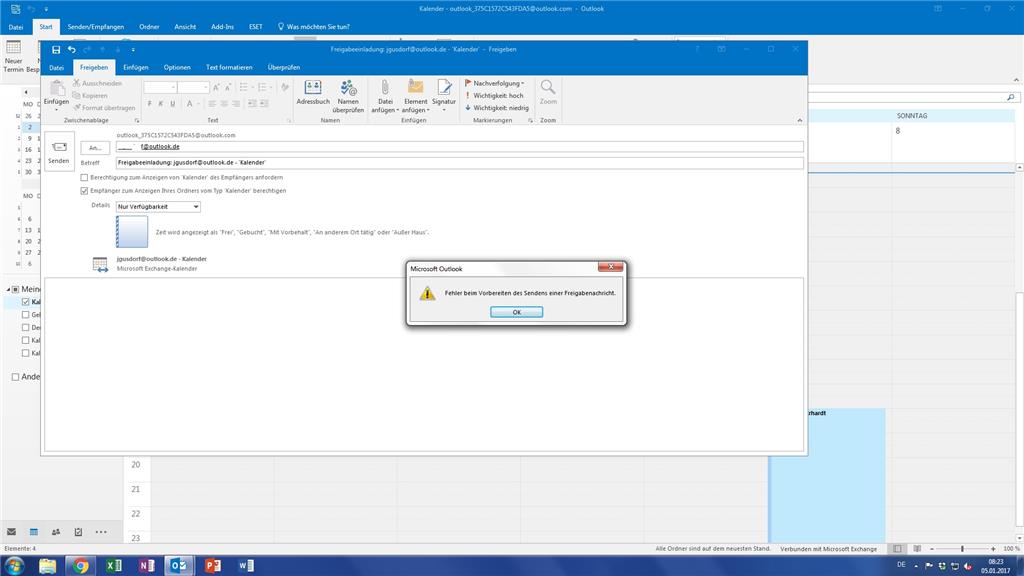Viewport: 1024px width, 576px height.
Task: Click the zoom slider in Outlook status bar
Action: point(962,549)
